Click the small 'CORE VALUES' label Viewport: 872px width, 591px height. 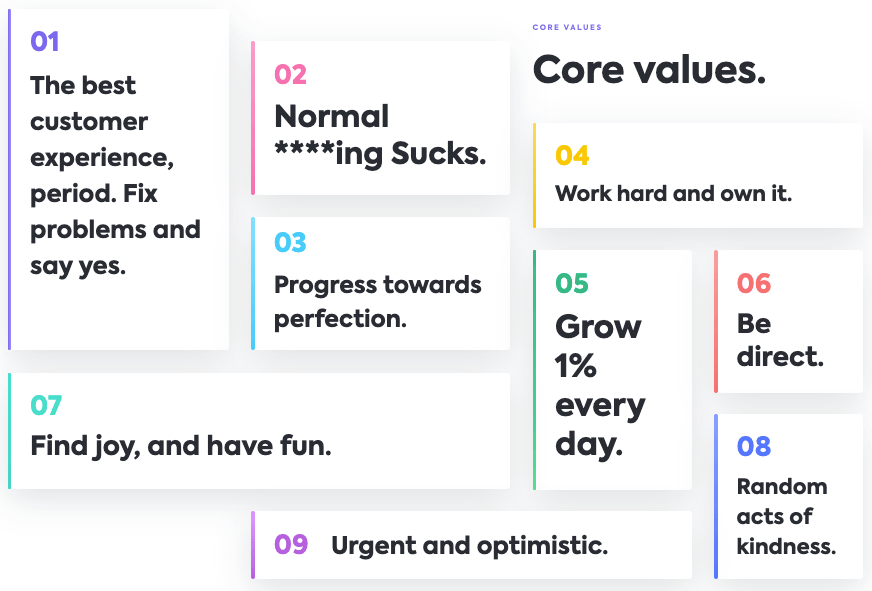point(567,27)
